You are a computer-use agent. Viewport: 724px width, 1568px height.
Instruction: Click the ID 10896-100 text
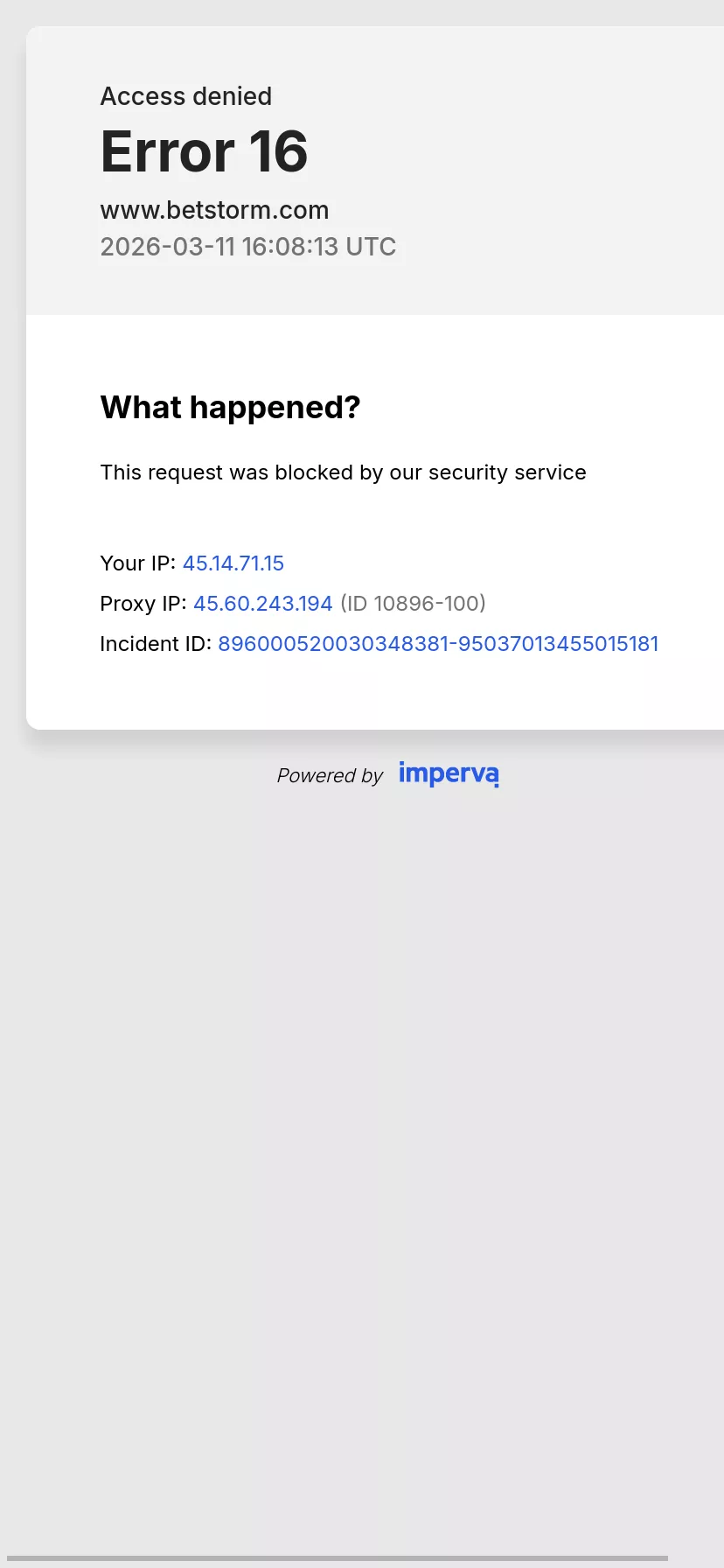(x=413, y=604)
